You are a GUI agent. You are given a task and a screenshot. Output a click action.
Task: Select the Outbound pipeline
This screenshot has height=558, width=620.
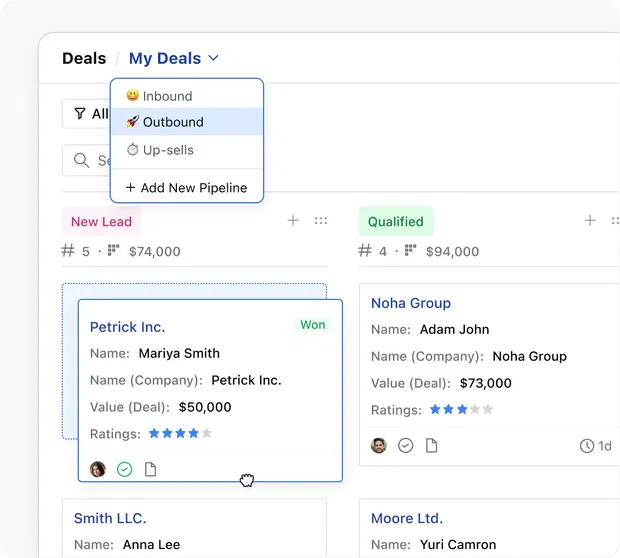click(x=187, y=122)
